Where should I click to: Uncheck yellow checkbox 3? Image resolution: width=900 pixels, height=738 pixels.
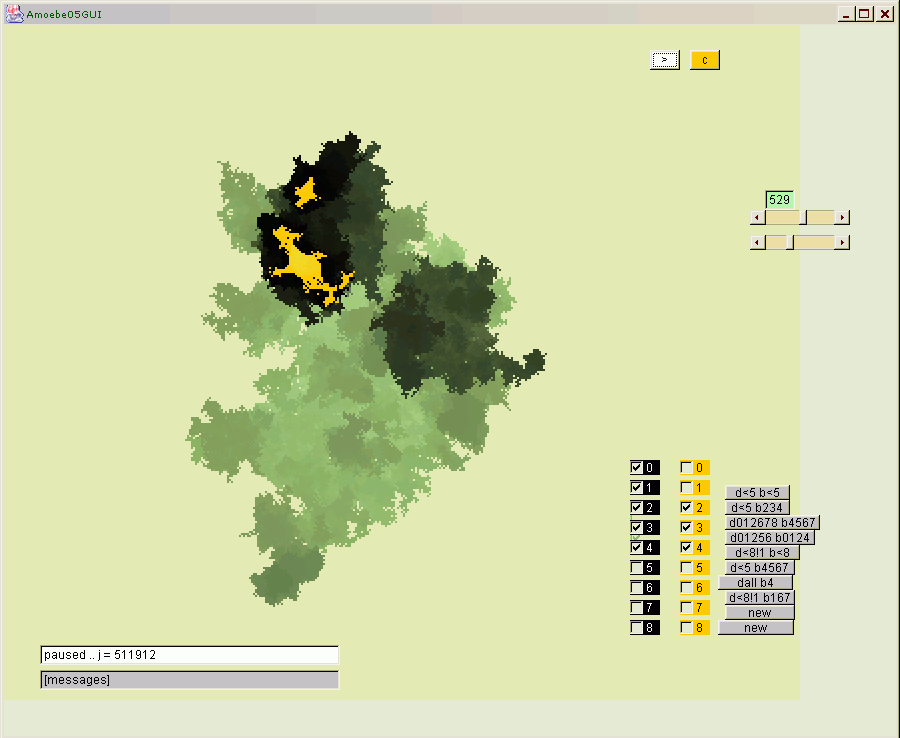[x=686, y=527]
